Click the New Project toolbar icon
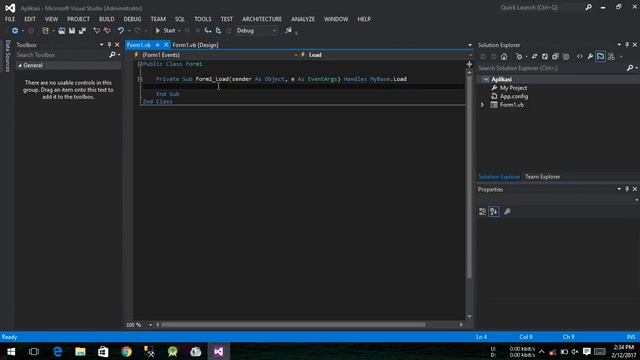This screenshot has width=640, height=360. click(45, 31)
